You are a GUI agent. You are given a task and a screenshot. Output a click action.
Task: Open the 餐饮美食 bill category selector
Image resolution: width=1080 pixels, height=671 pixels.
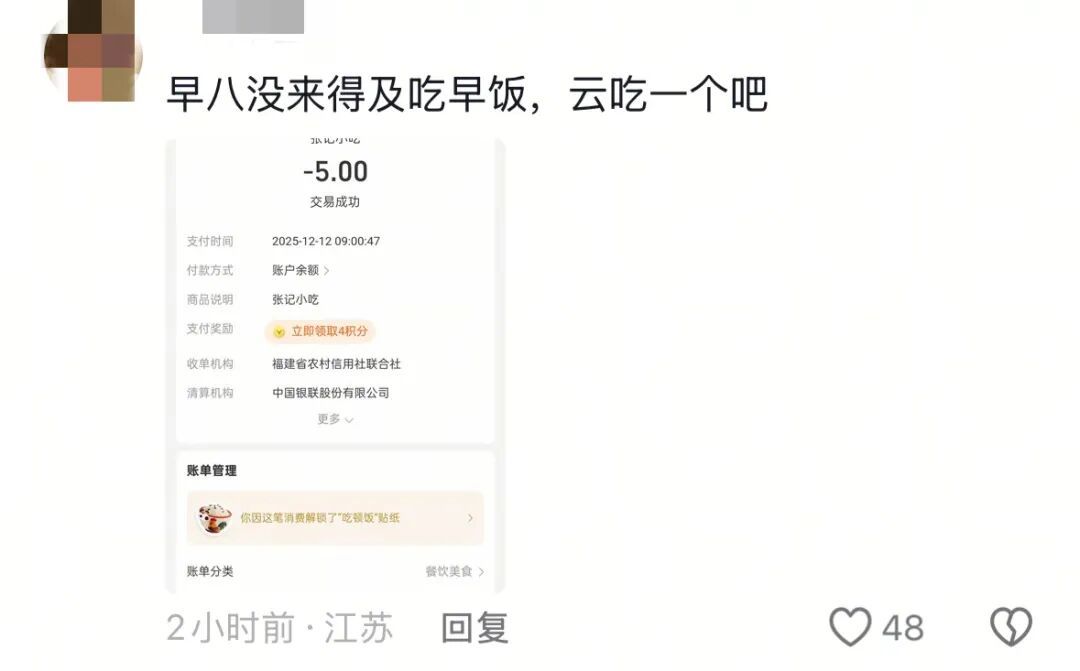455,571
